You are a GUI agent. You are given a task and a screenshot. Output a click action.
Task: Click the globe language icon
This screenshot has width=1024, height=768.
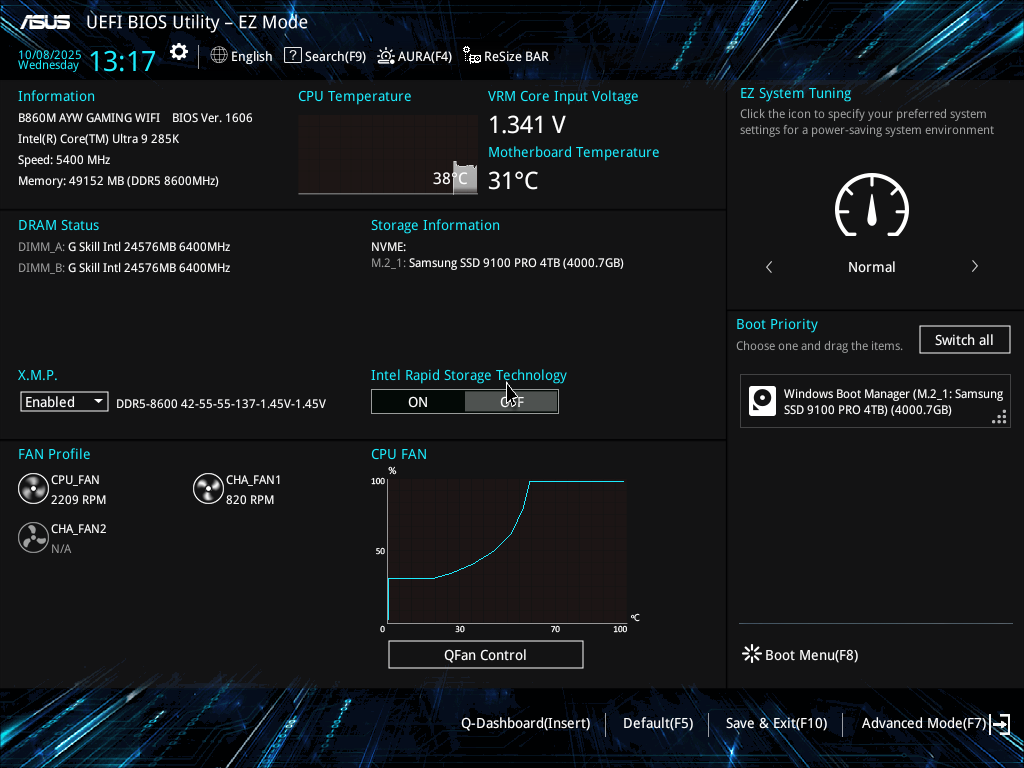(x=219, y=56)
